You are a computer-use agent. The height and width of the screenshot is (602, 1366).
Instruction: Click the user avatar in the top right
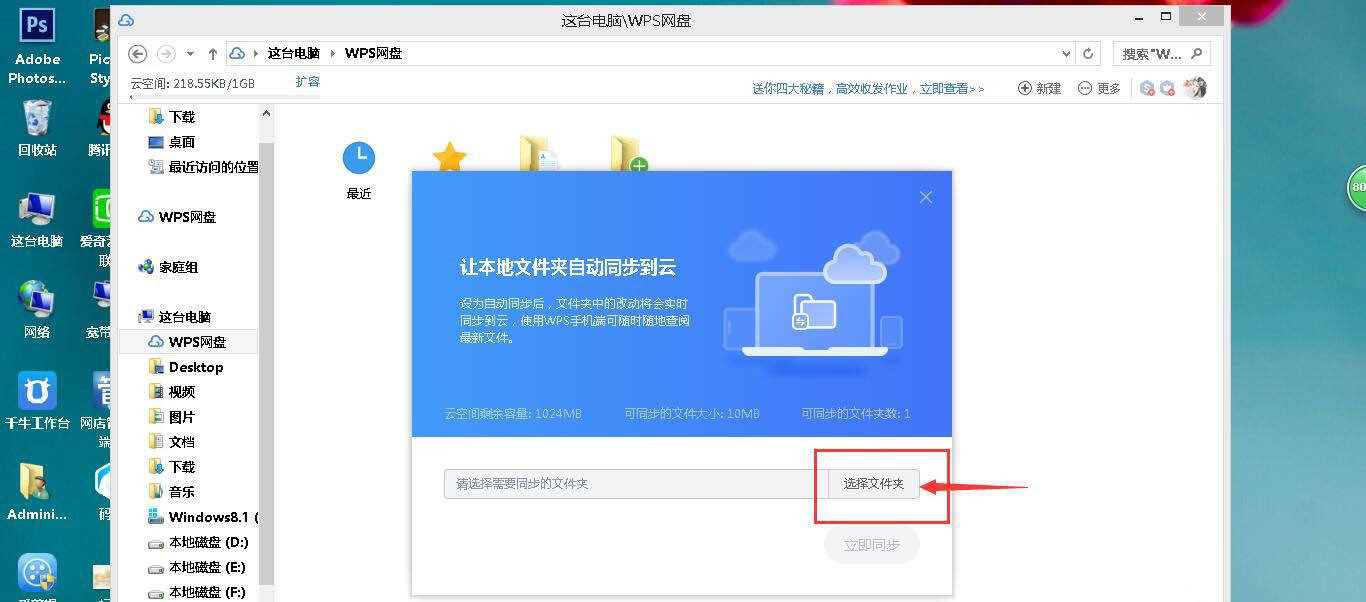1194,88
